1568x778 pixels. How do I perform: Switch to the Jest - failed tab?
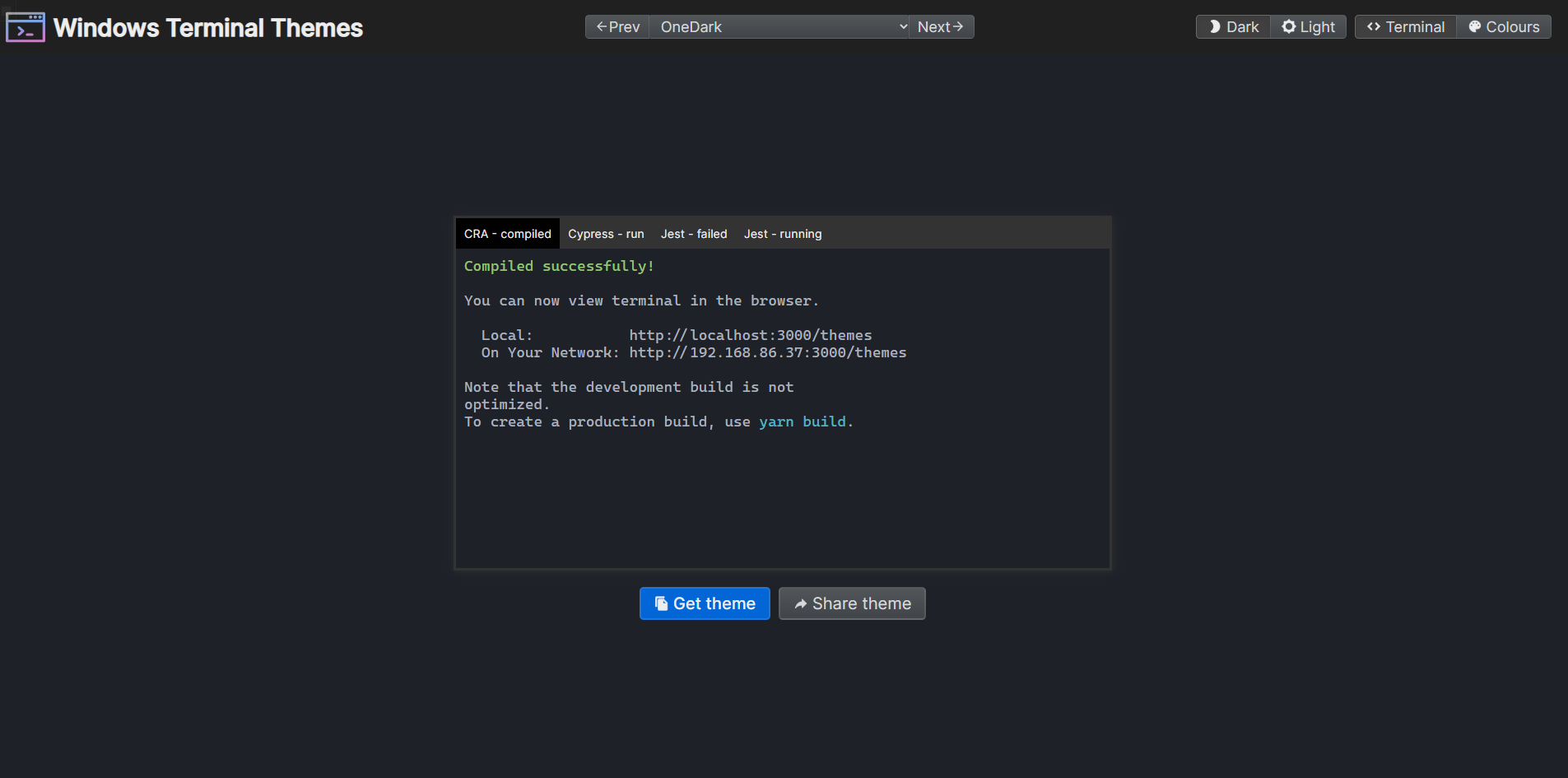tap(694, 234)
